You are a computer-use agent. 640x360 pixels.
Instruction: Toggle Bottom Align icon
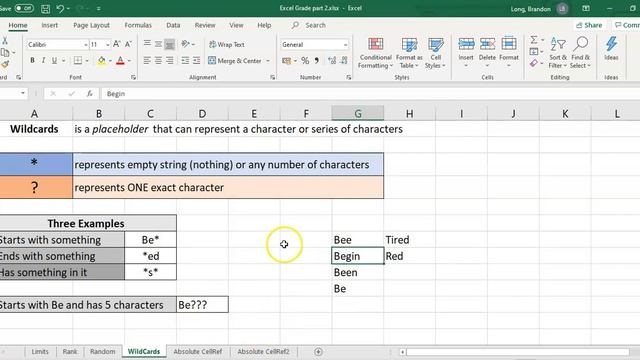(x=170, y=44)
